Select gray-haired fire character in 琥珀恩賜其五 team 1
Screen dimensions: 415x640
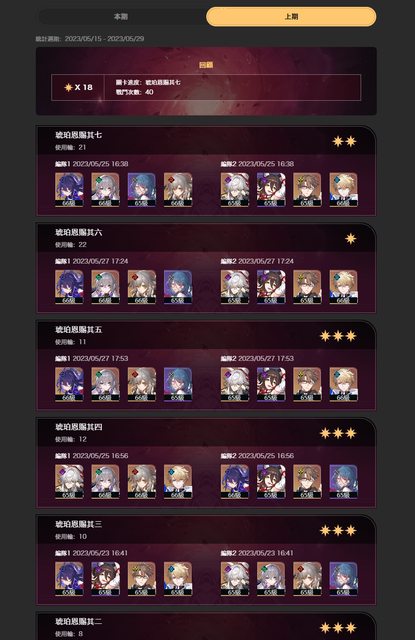pyautogui.click(x=142, y=384)
